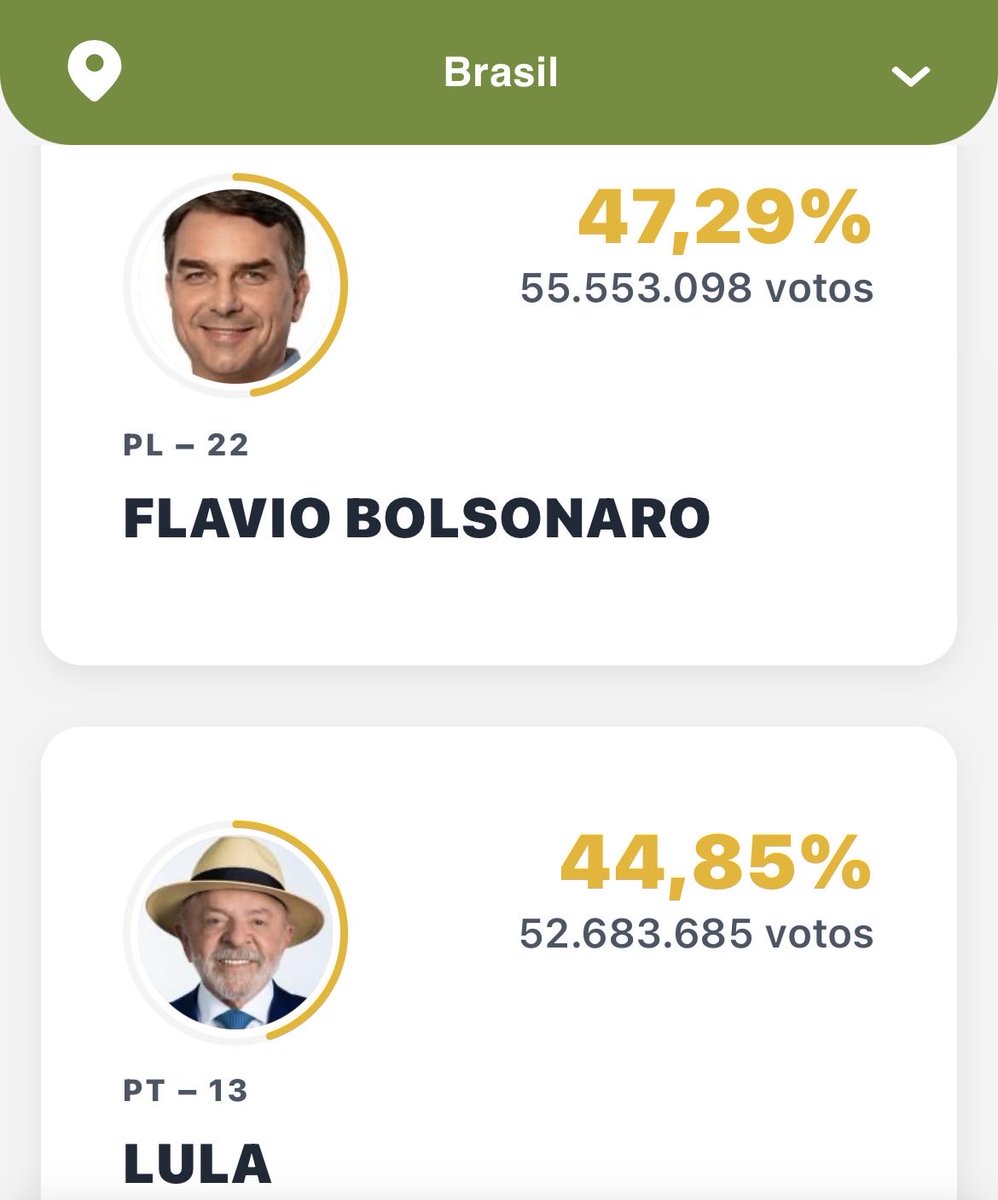
Task: Tap the location pin icon
Action: 94,71
